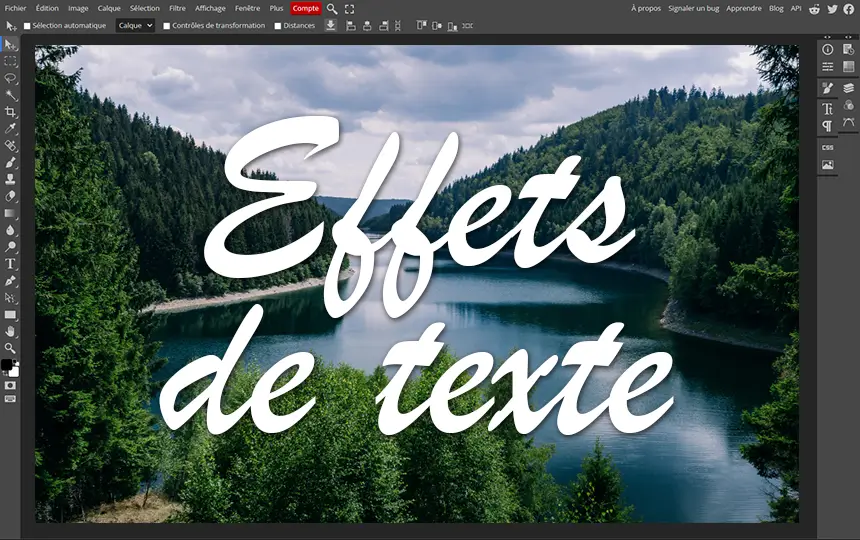Open the Character (Tt) panel icon
This screenshot has height=540, width=860.
[828, 109]
